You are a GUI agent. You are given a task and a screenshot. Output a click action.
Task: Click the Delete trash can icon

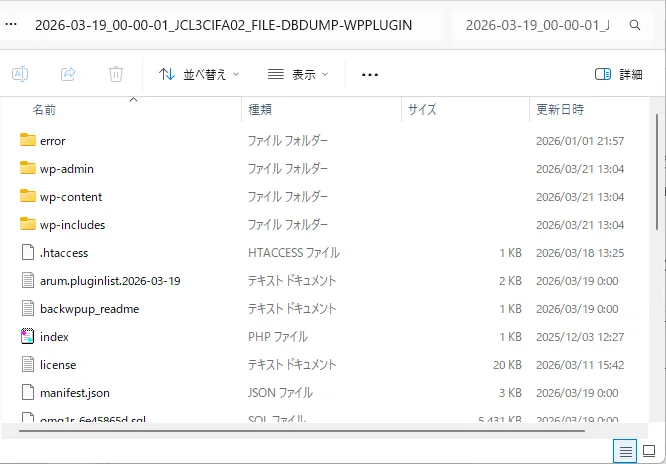tap(116, 74)
